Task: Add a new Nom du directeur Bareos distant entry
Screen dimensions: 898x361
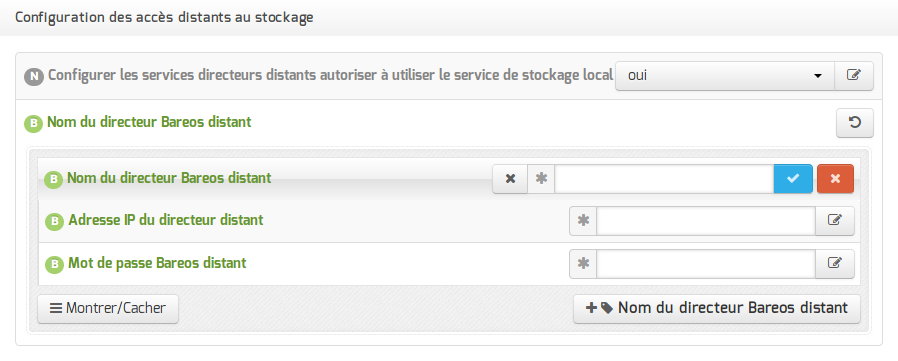Action: coord(716,308)
